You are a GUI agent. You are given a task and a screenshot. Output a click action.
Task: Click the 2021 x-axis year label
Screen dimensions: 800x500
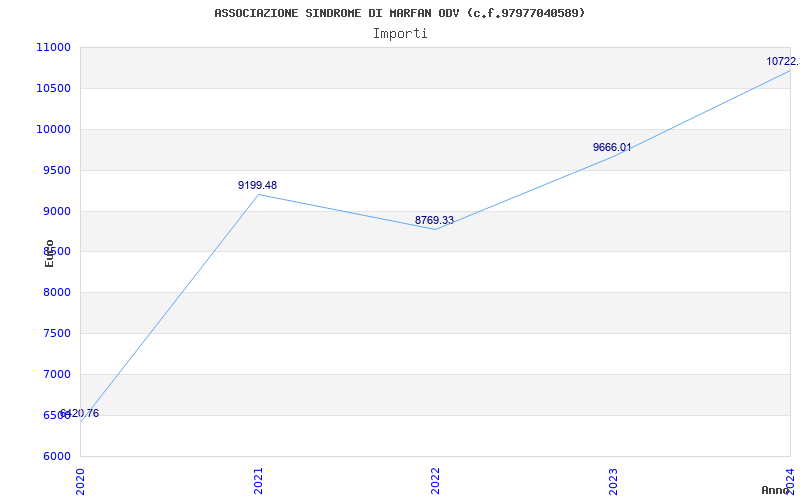click(259, 481)
